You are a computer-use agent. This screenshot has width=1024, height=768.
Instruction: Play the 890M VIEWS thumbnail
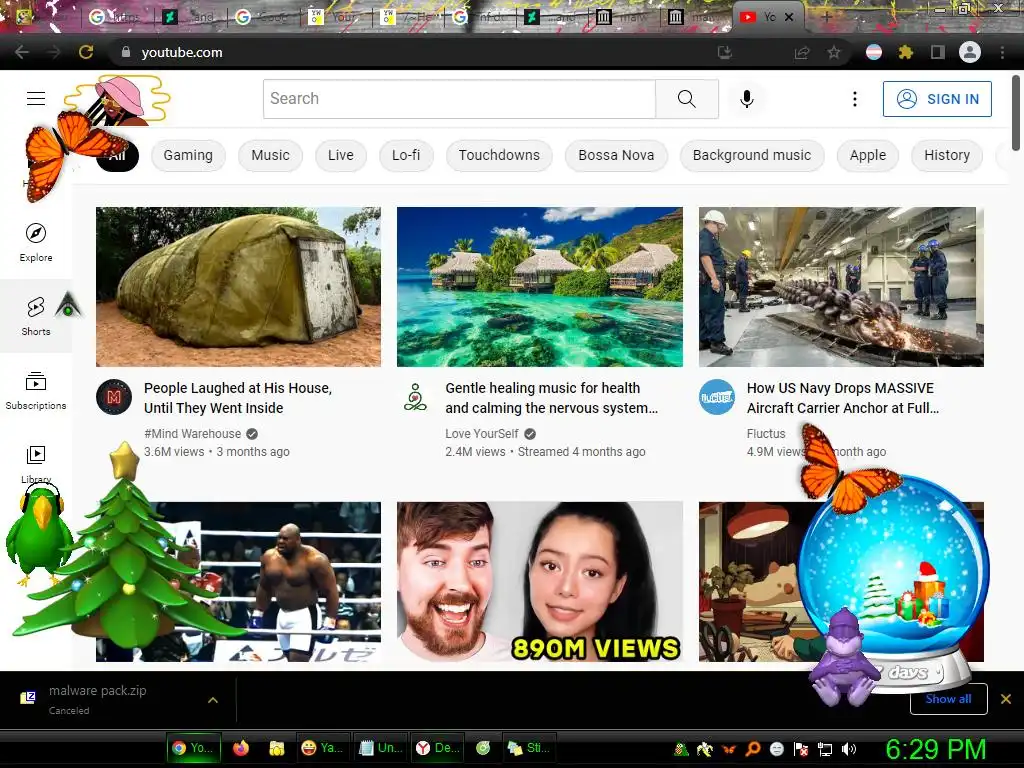coord(540,582)
